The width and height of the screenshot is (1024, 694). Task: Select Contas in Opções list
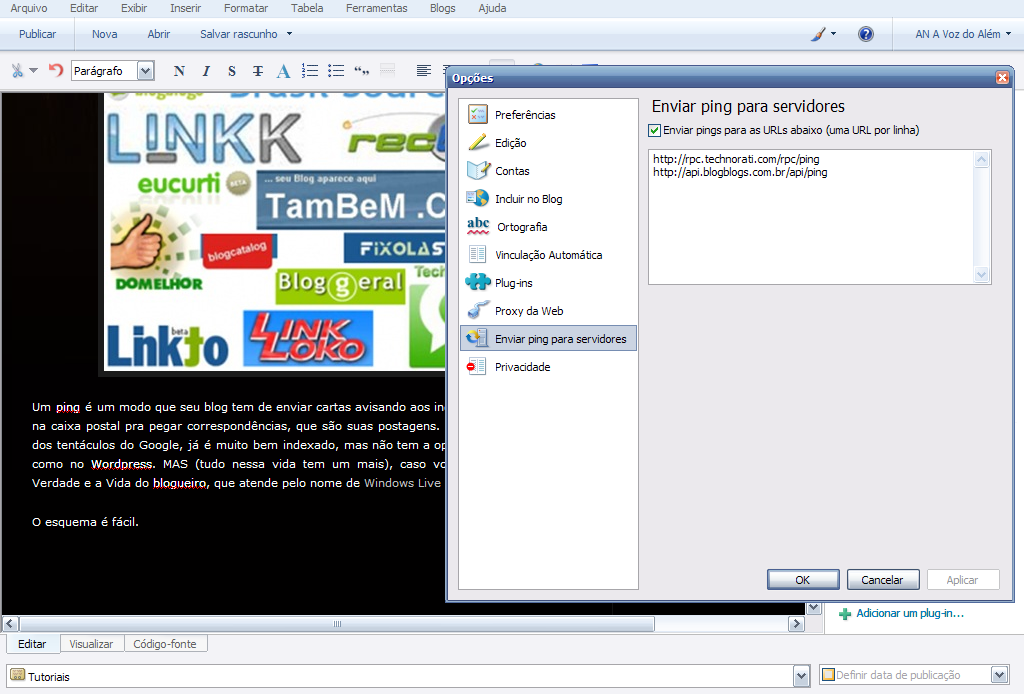click(x=548, y=170)
